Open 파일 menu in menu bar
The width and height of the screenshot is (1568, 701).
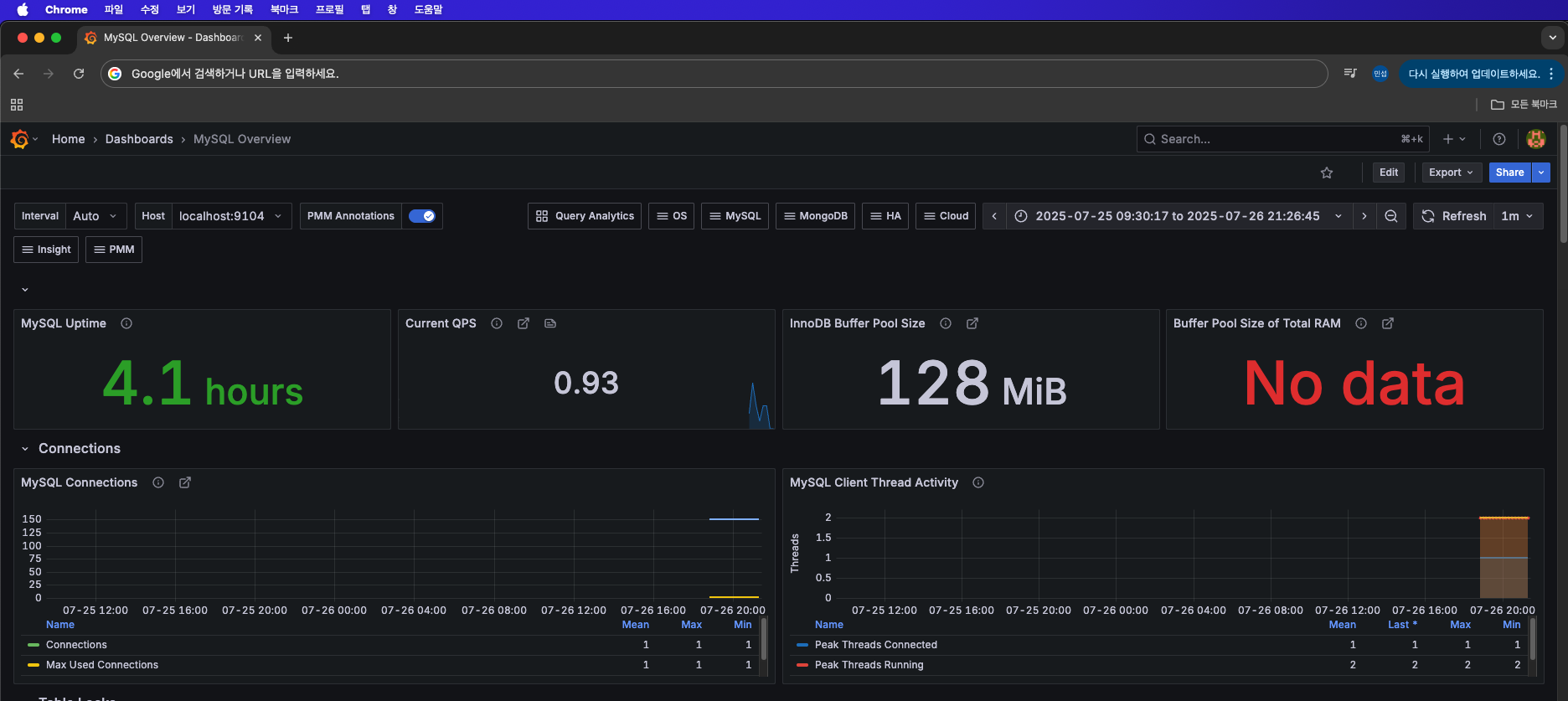click(113, 9)
